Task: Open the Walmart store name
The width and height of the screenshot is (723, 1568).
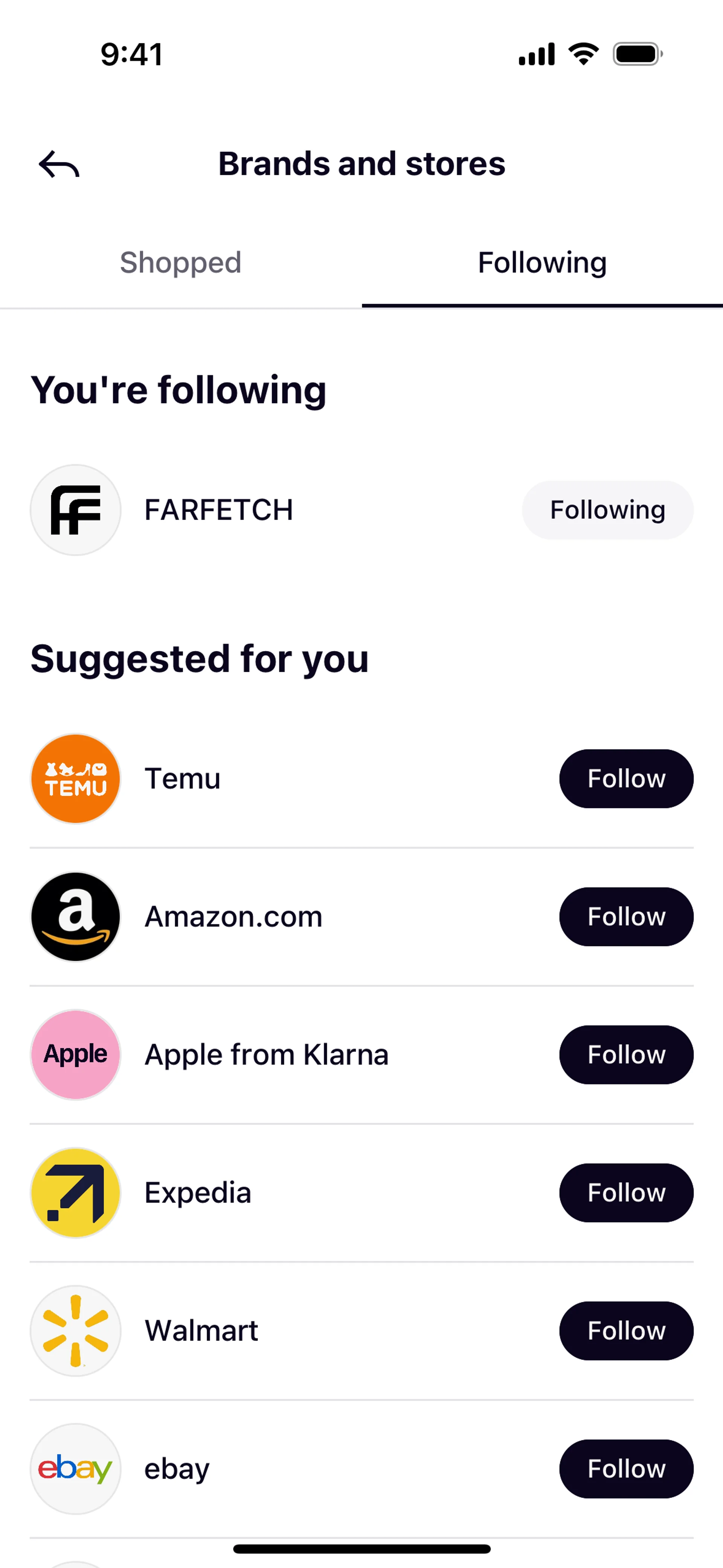Action: tap(201, 1331)
